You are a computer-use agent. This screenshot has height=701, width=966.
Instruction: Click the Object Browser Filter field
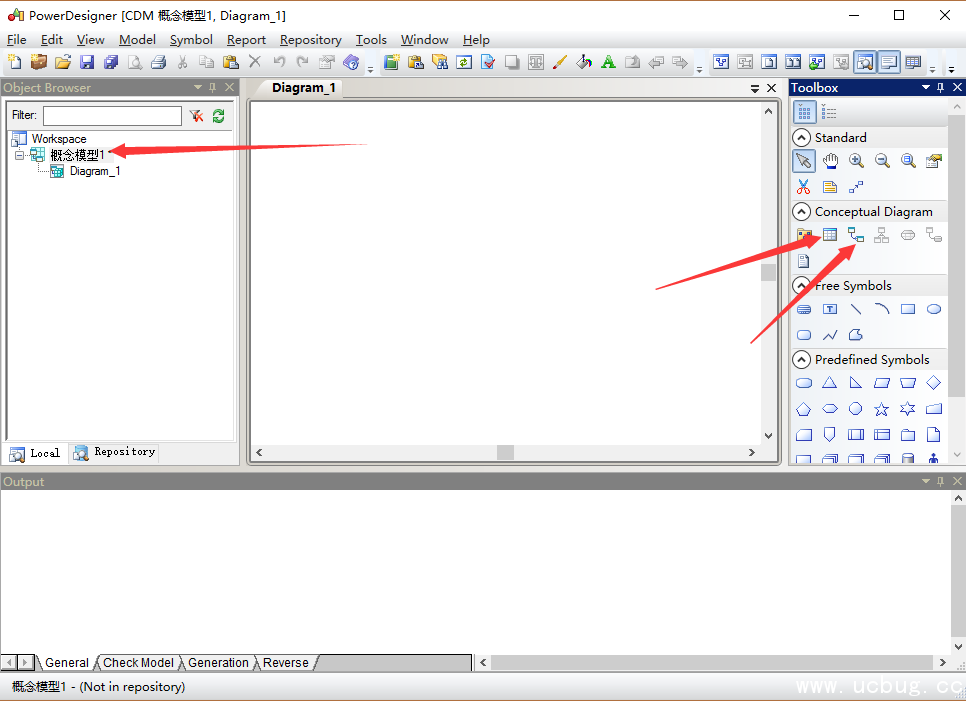tap(112, 116)
